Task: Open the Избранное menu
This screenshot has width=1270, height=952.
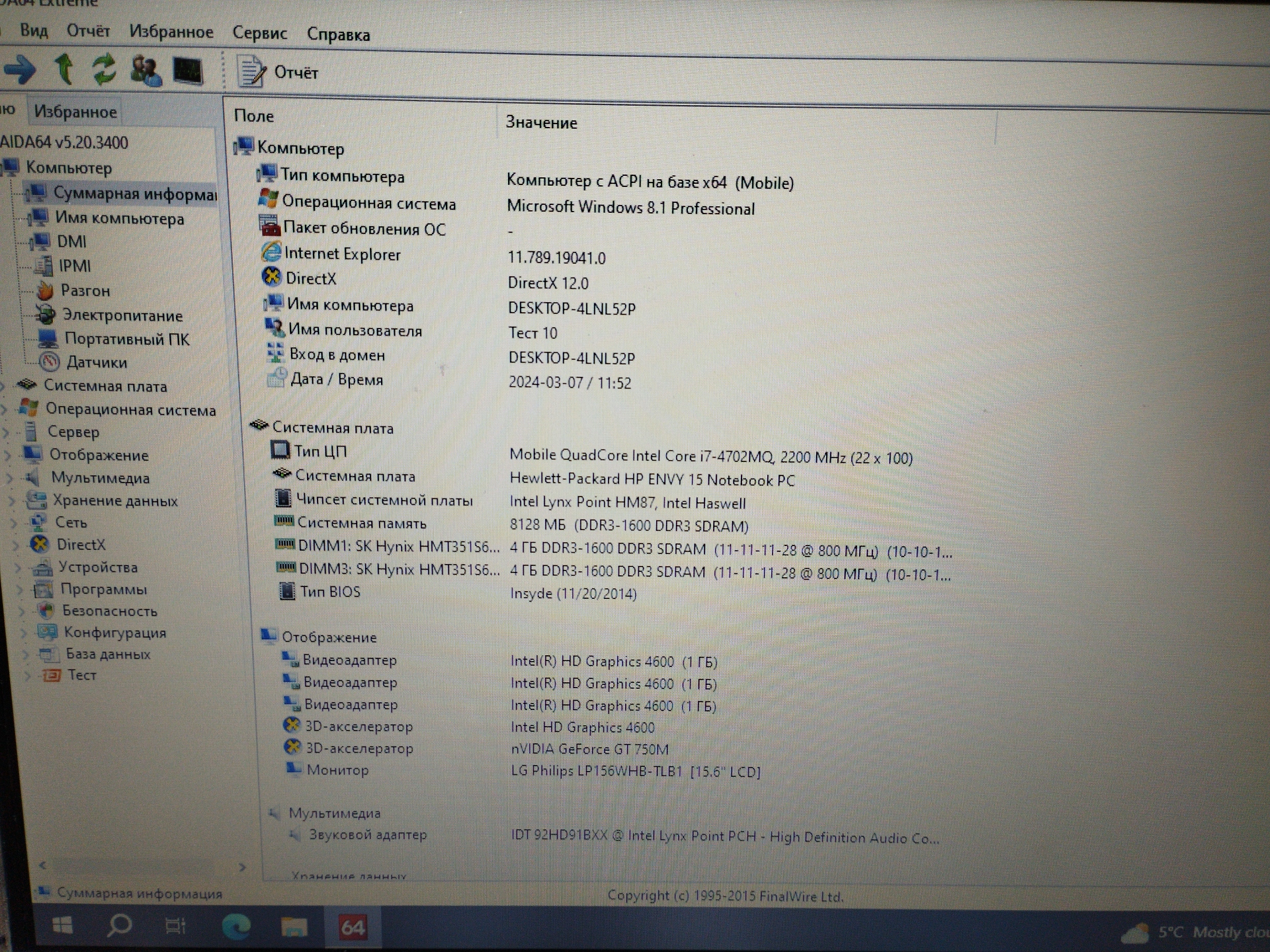Action: [x=171, y=32]
